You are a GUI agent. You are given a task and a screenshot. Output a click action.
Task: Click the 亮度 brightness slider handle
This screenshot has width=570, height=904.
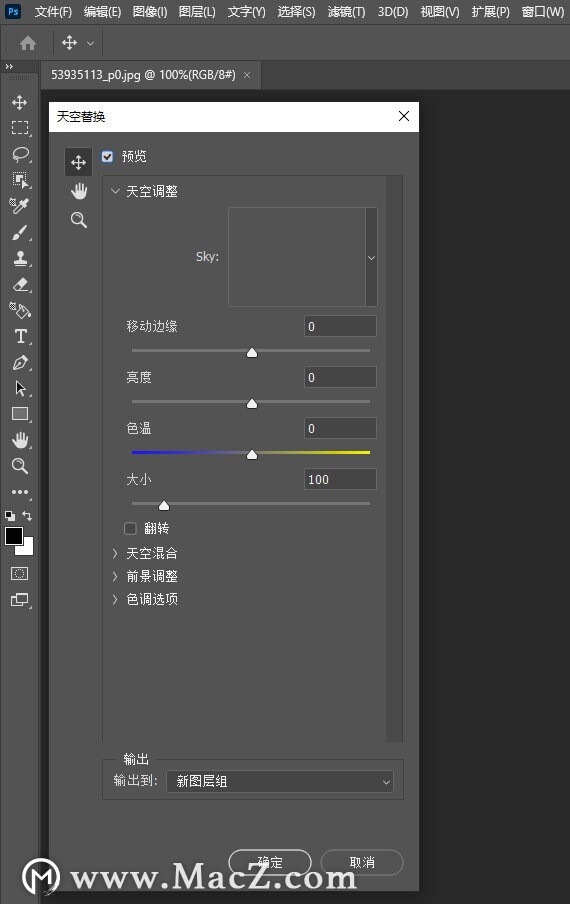coord(252,404)
